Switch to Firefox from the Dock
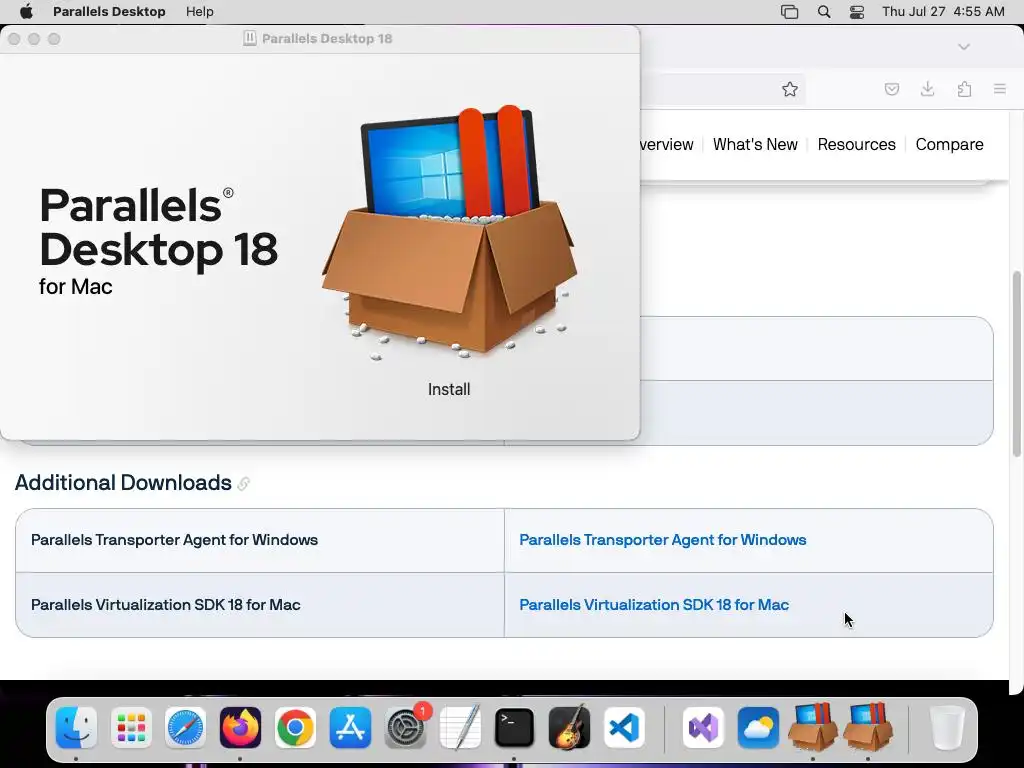 [x=240, y=728]
